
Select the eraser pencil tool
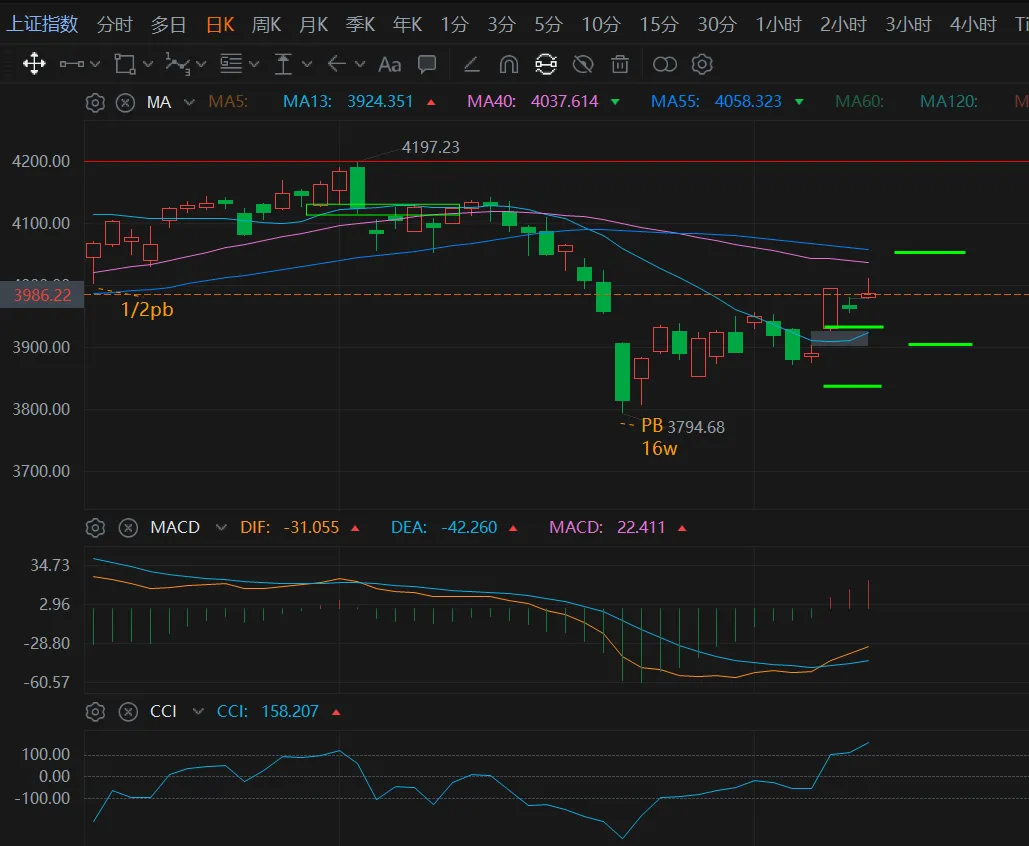(471, 64)
